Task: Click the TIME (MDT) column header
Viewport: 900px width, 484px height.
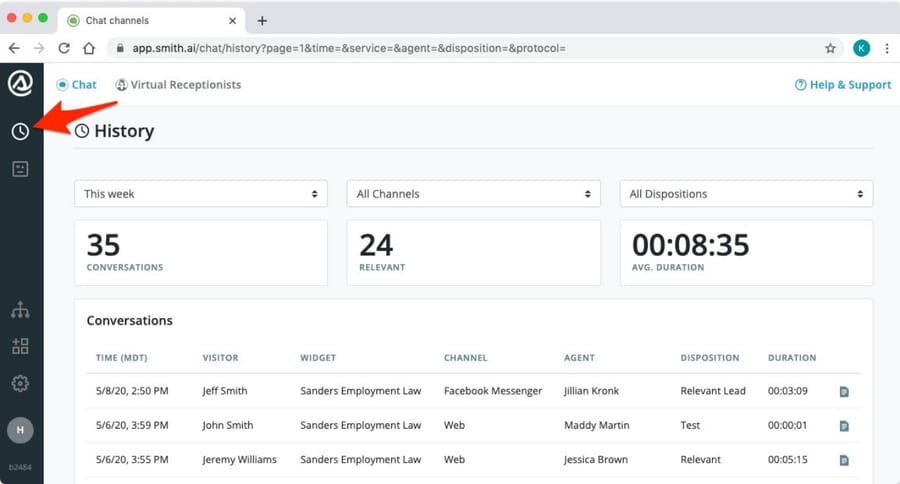Action: point(122,358)
